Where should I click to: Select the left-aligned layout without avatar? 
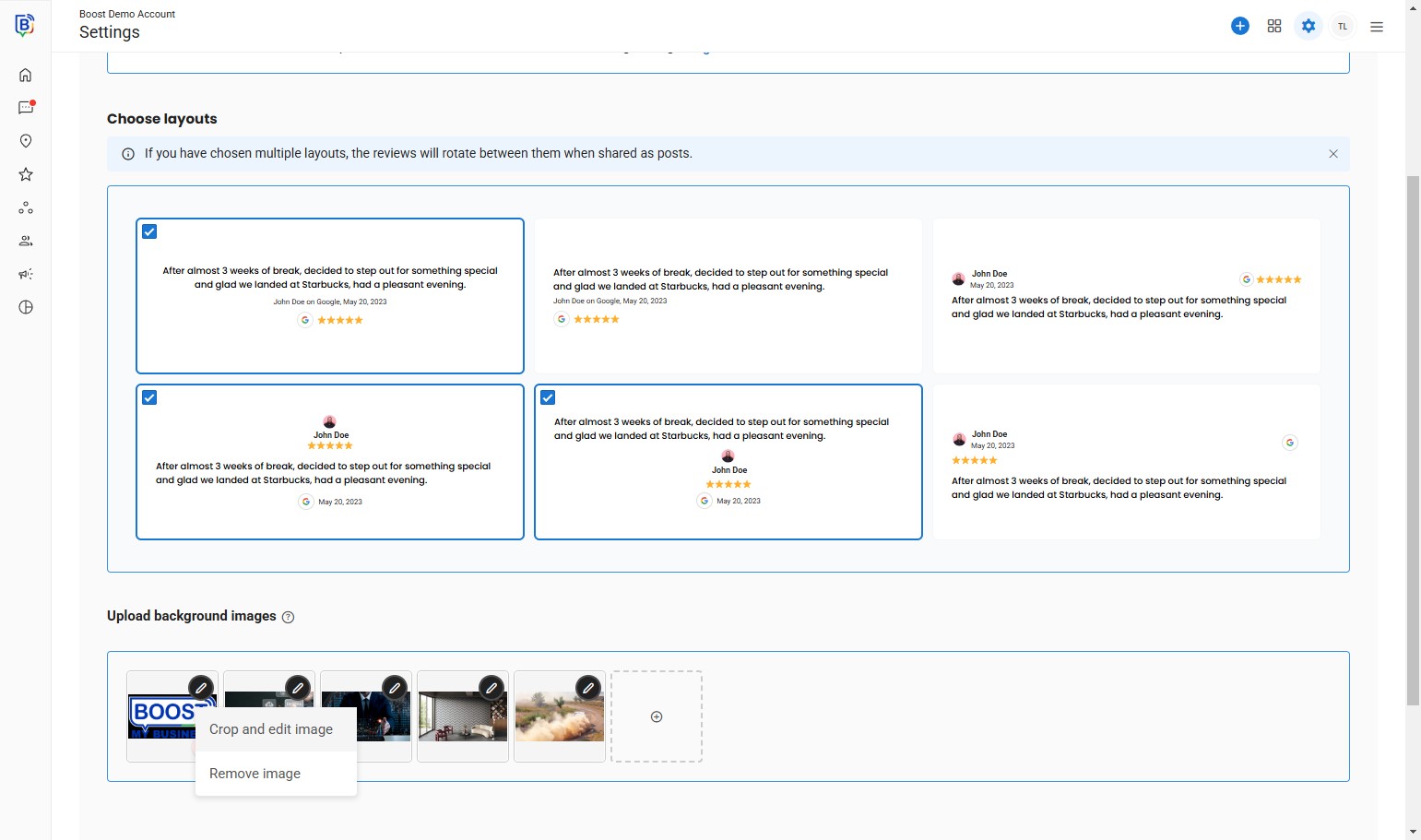[x=728, y=296]
